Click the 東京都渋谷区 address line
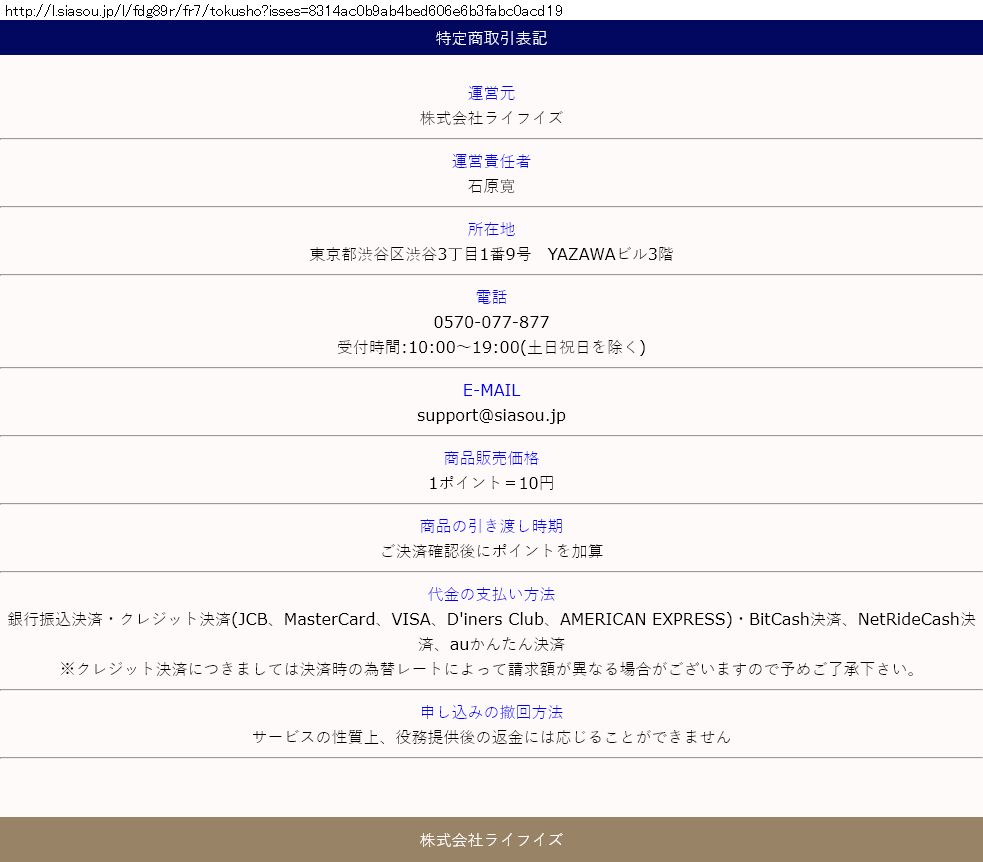The width and height of the screenshot is (983, 862). (x=491, y=254)
